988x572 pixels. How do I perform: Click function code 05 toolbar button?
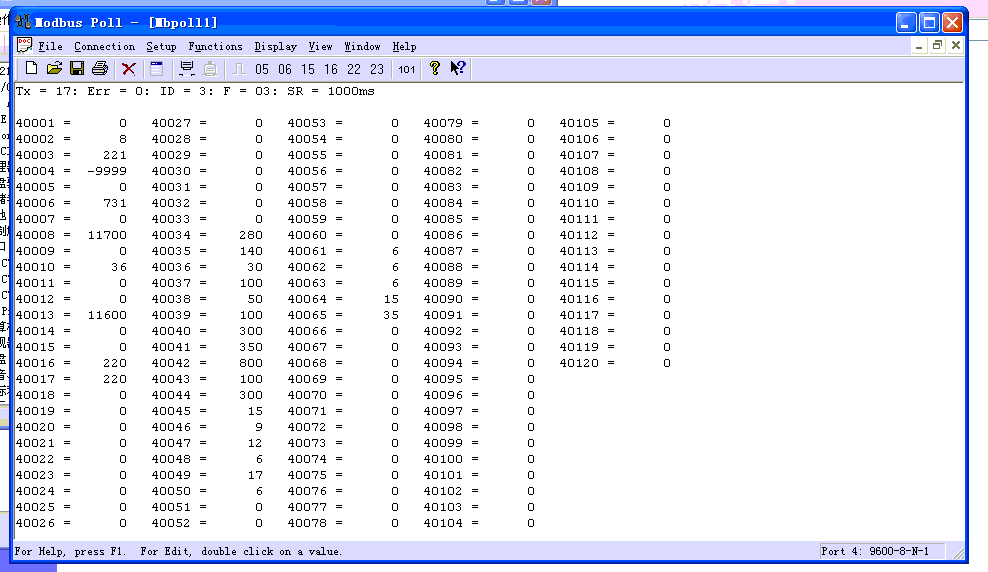click(262, 69)
